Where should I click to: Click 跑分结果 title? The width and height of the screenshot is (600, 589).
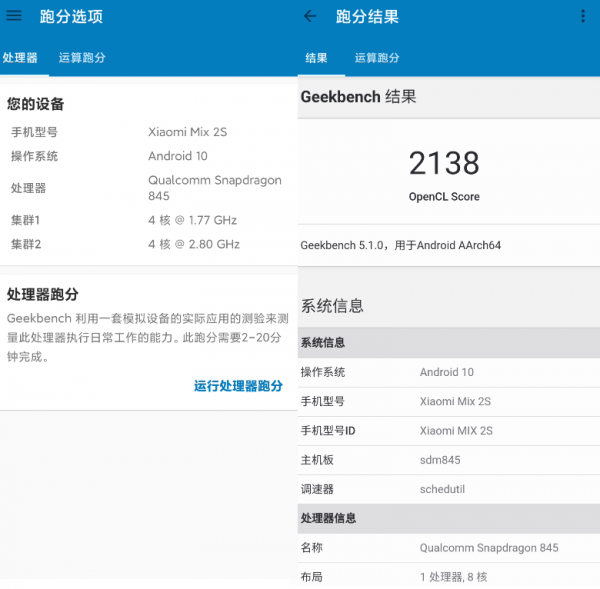coord(367,16)
